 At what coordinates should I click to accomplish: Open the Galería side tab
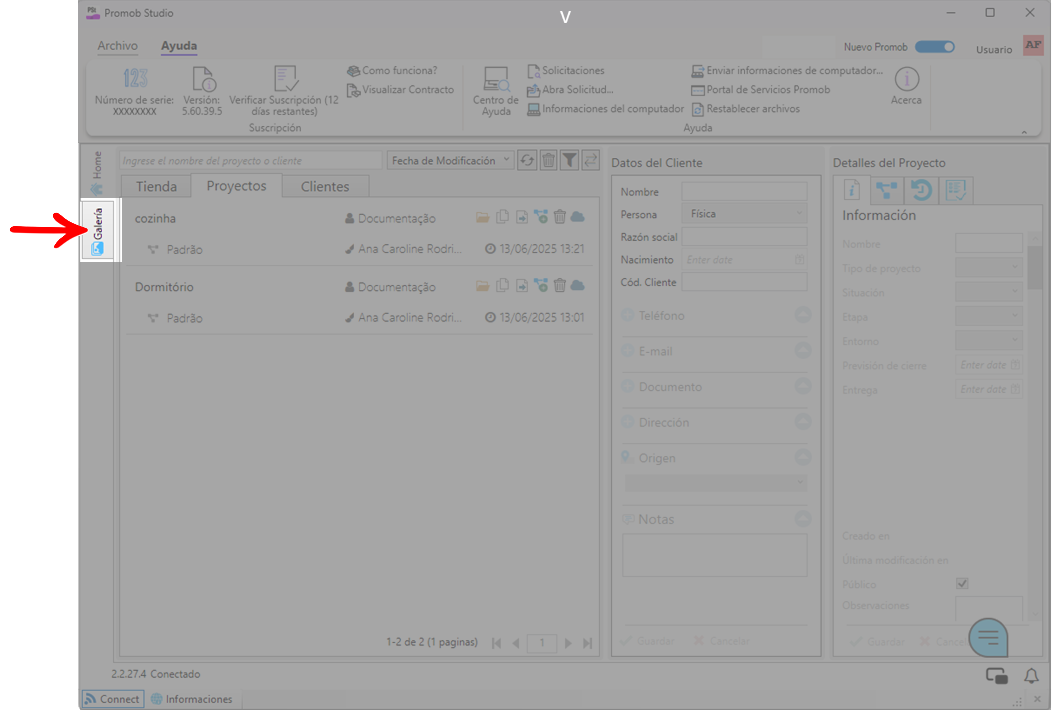[x=98, y=231]
